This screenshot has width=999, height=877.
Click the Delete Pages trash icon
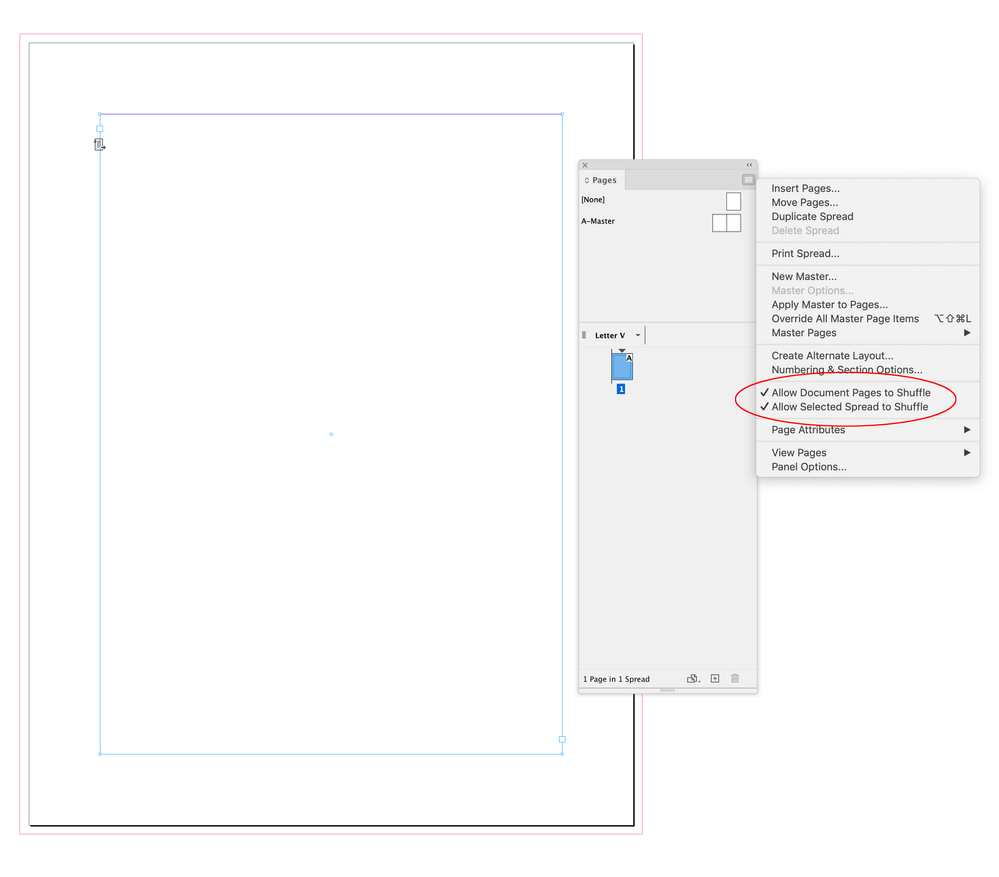pyautogui.click(x=734, y=678)
